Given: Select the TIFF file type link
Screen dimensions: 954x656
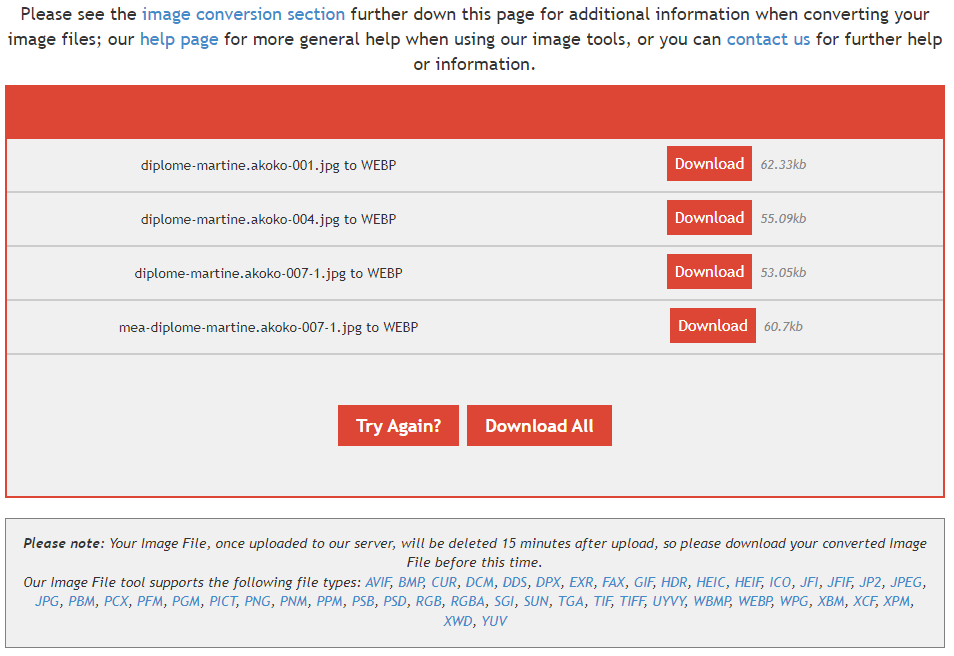Looking at the screenshot, I should (632, 602).
